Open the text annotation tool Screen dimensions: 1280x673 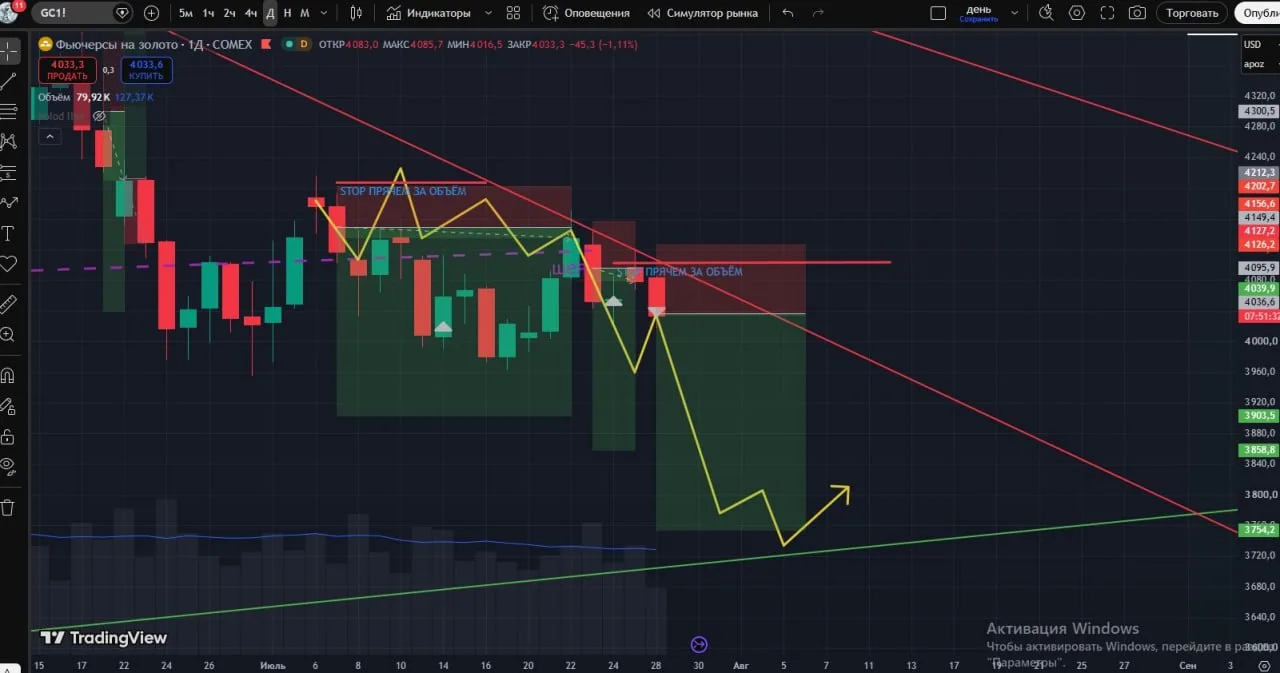tap(9, 233)
